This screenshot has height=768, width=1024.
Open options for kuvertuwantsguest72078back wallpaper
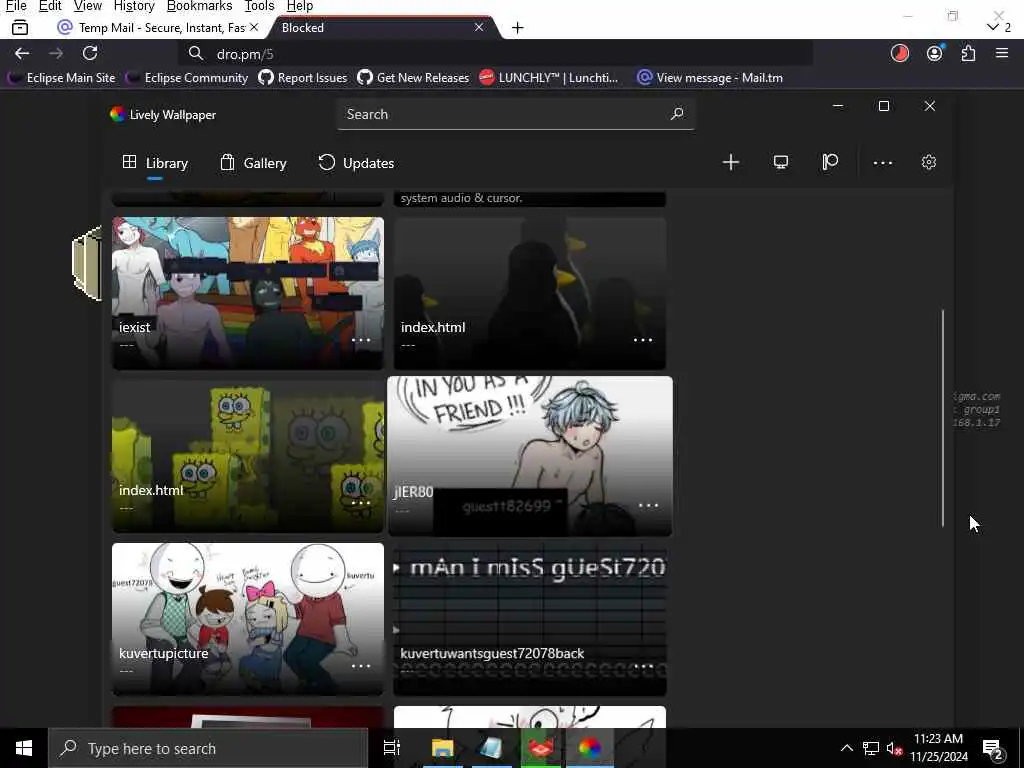pos(643,666)
